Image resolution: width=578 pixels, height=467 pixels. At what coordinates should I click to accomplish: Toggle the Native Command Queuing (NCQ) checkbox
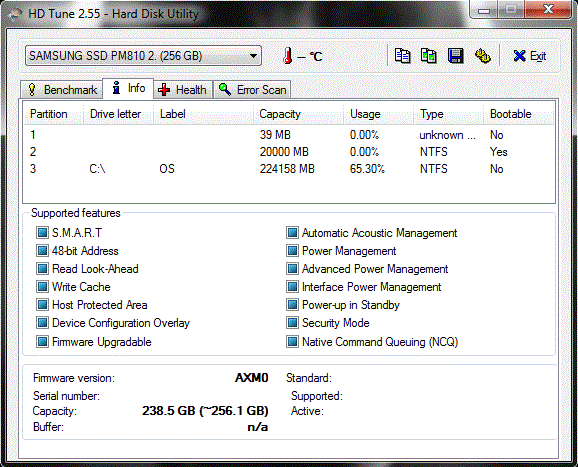coord(292,341)
